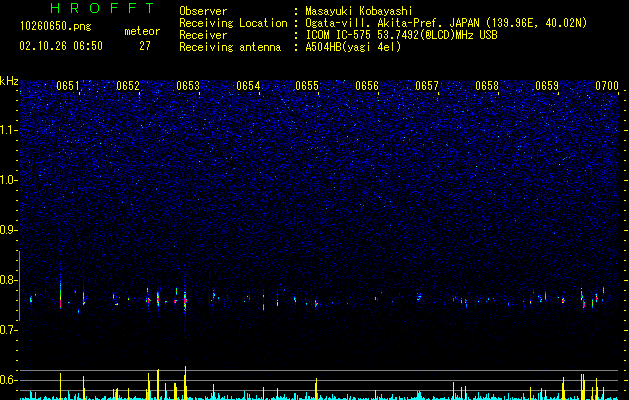629x400 pixels.
Task: Click the 0651 time marker
Action: pos(68,86)
